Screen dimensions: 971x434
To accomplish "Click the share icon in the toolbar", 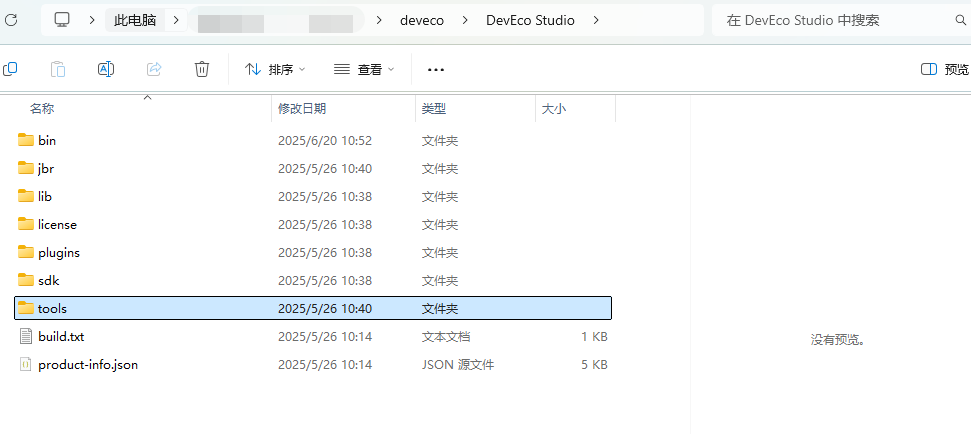I will pos(154,69).
